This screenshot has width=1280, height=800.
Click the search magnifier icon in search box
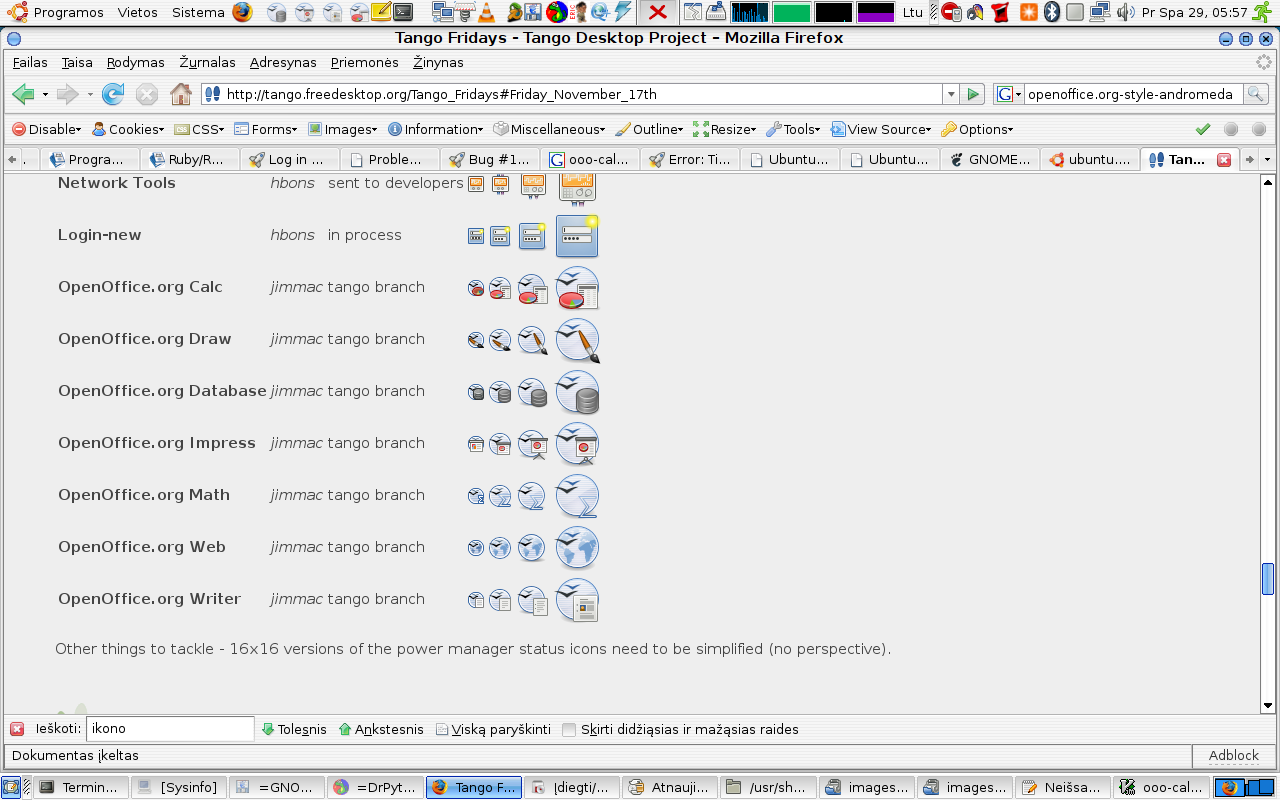[x=1255, y=95]
